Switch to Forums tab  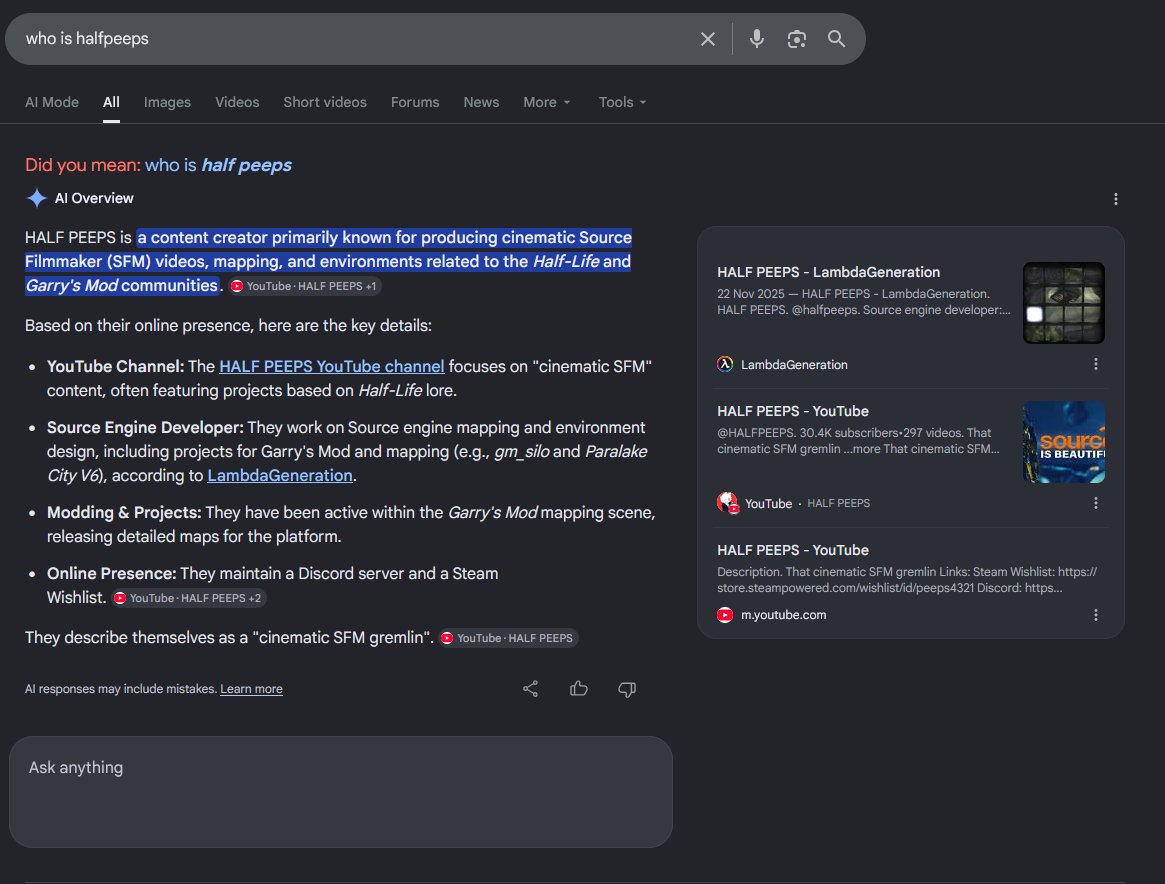(415, 103)
